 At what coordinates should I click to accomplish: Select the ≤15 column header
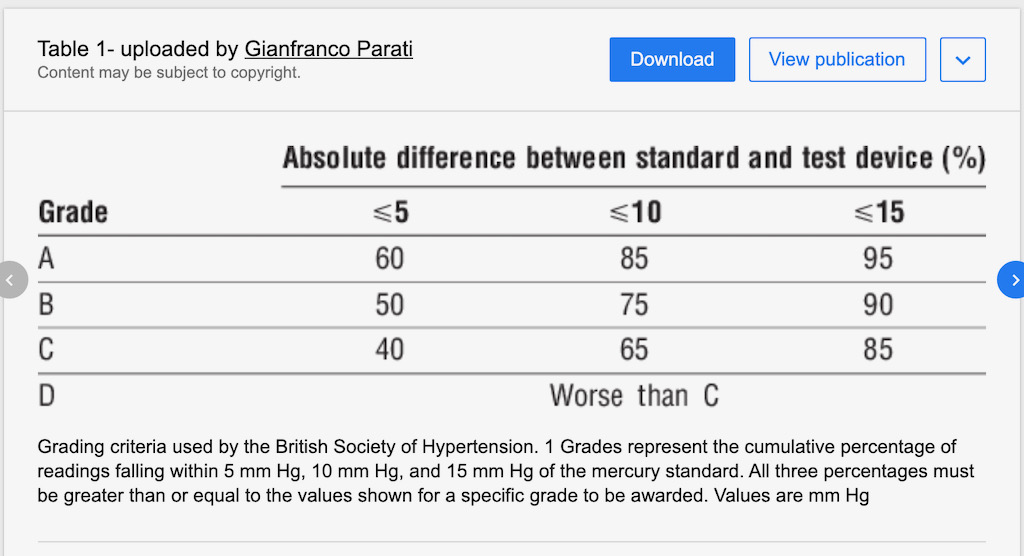click(878, 212)
